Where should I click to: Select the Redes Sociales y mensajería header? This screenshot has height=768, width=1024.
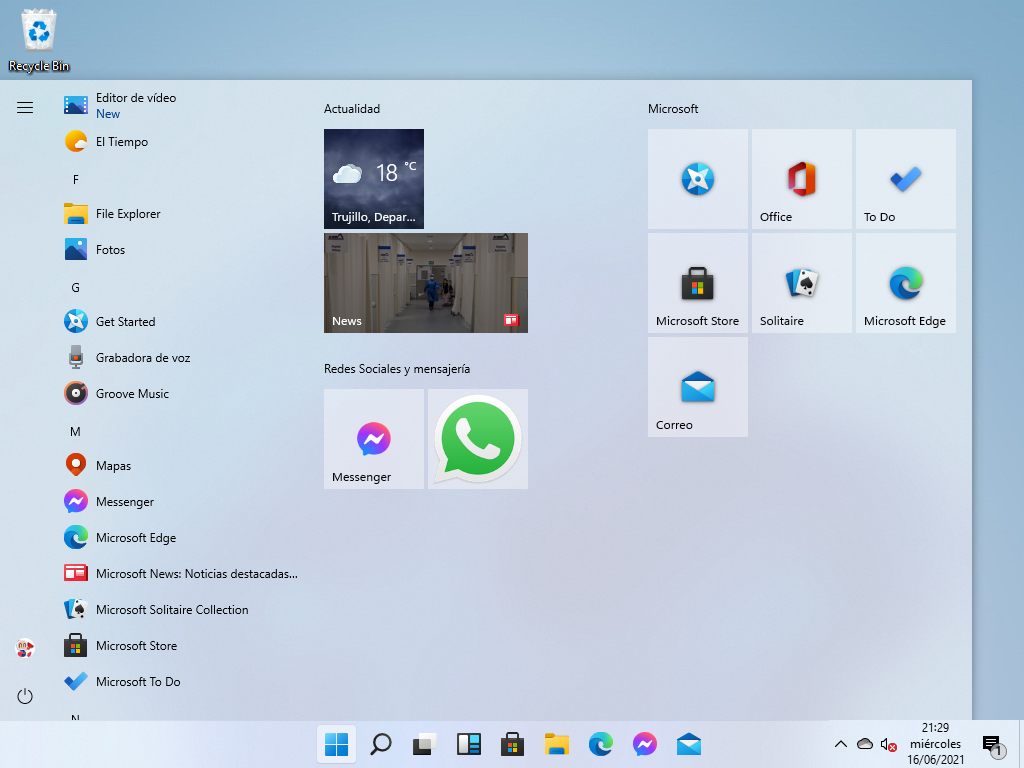397,369
